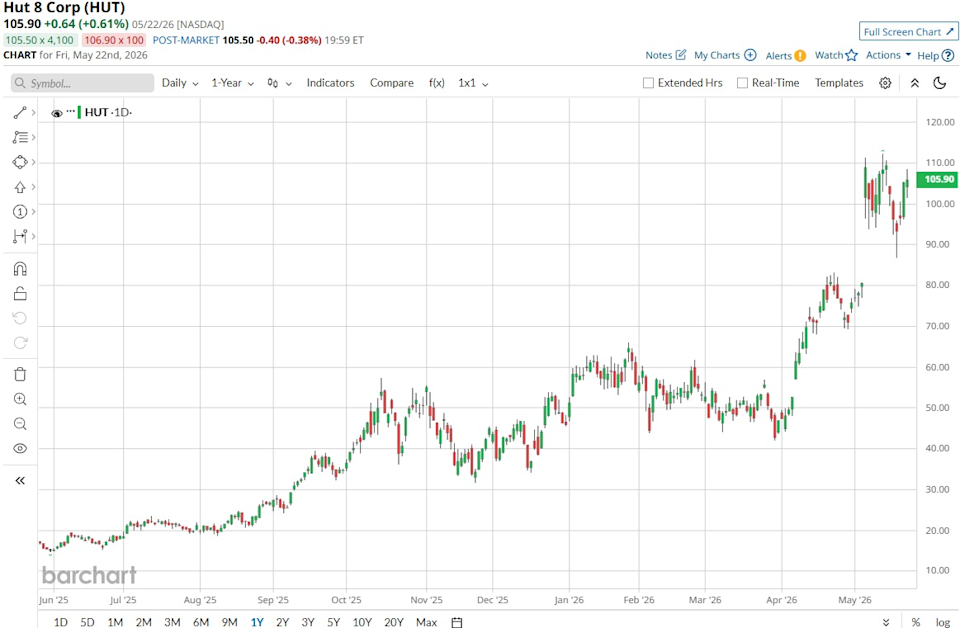This screenshot has height=628, width=960.
Task: Switch to dark mode moon icon
Action: pyautogui.click(x=940, y=83)
